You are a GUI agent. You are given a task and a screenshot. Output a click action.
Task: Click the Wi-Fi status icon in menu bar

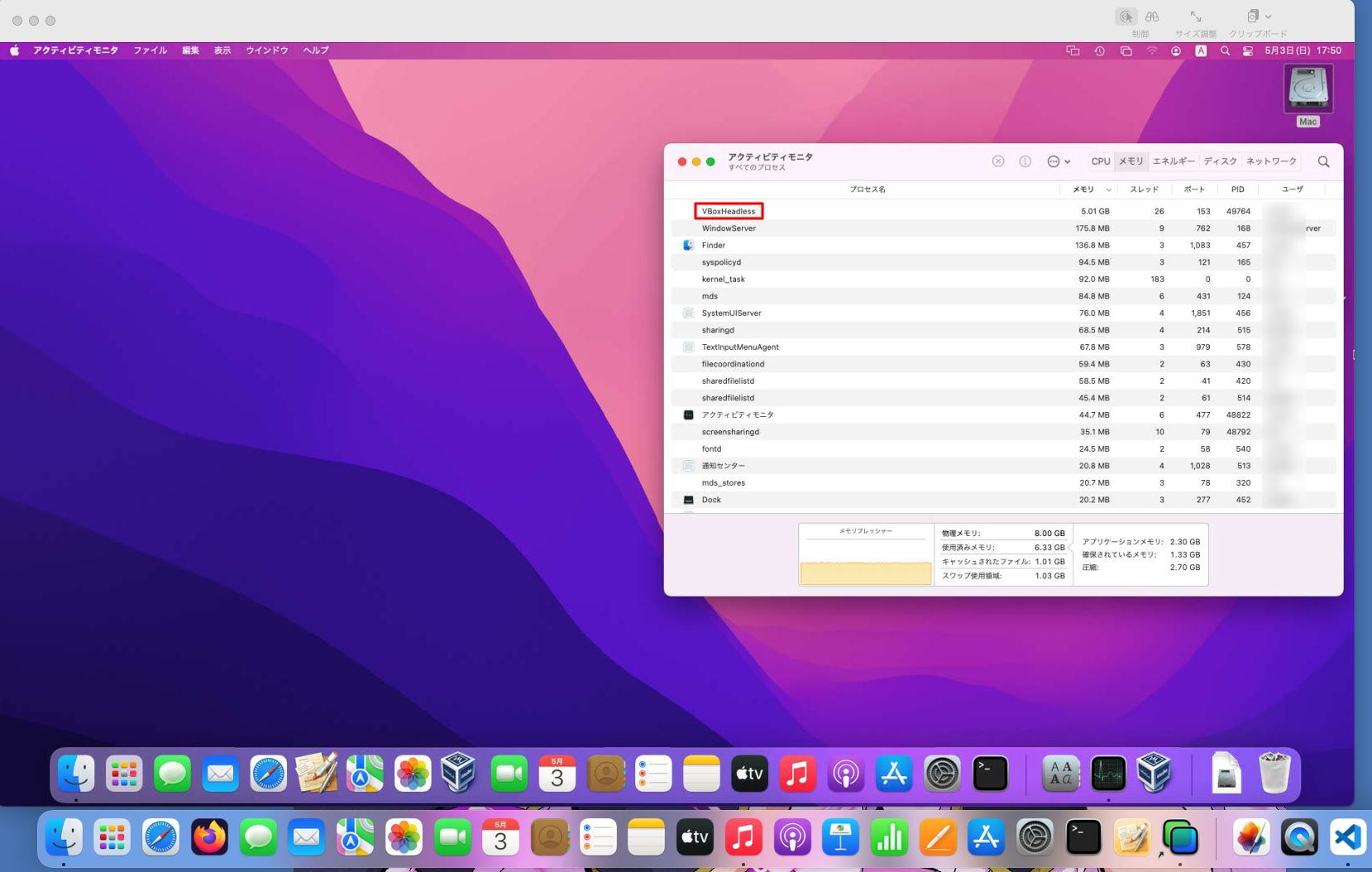pos(1151,50)
